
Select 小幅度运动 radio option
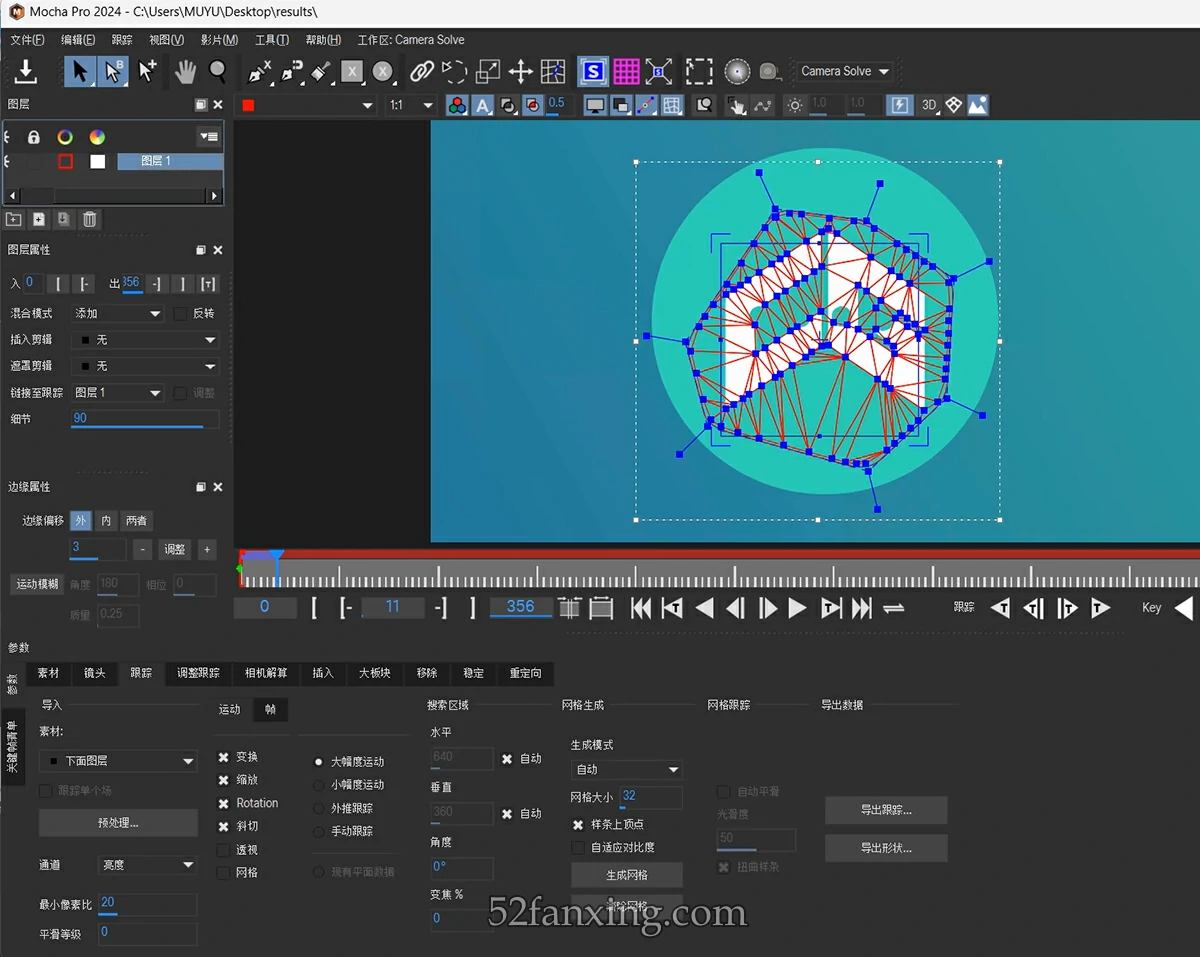[x=319, y=785]
